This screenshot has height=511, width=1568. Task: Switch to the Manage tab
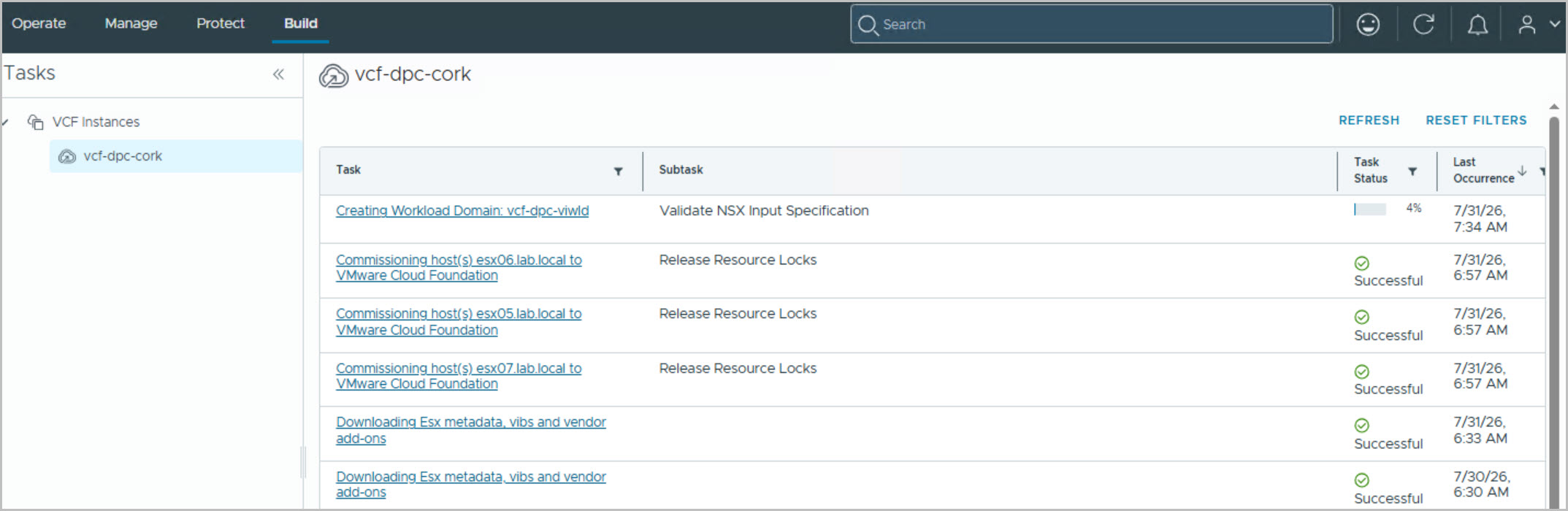click(x=131, y=23)
